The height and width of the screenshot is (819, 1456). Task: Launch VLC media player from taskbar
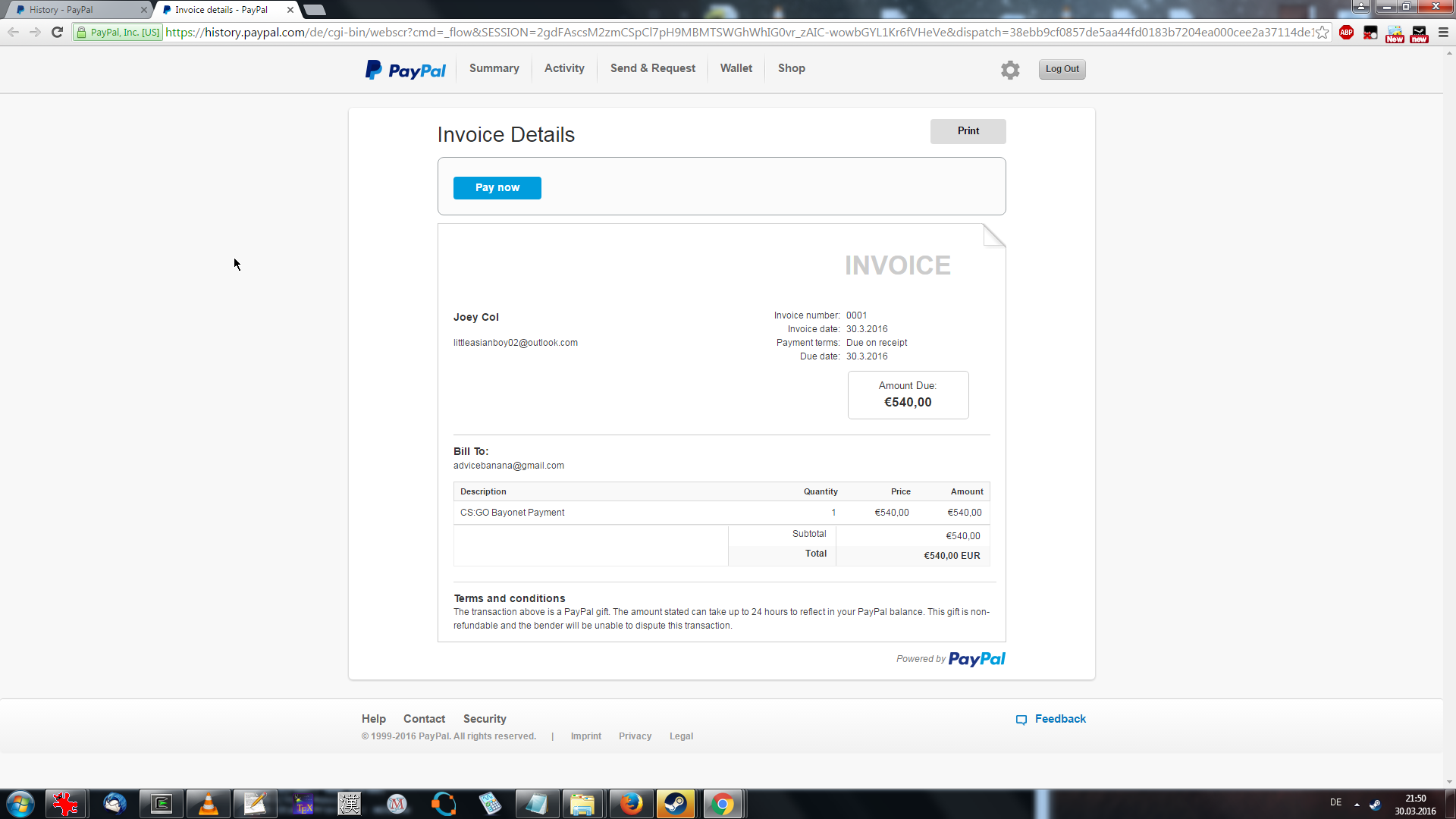pyautogui.click(x=208, y=804)
